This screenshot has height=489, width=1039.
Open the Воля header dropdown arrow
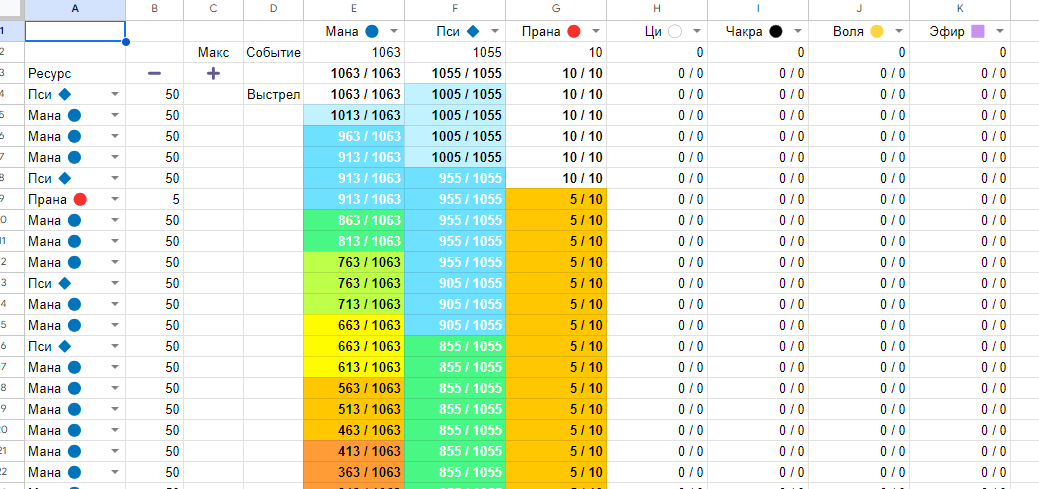[896, 32]
